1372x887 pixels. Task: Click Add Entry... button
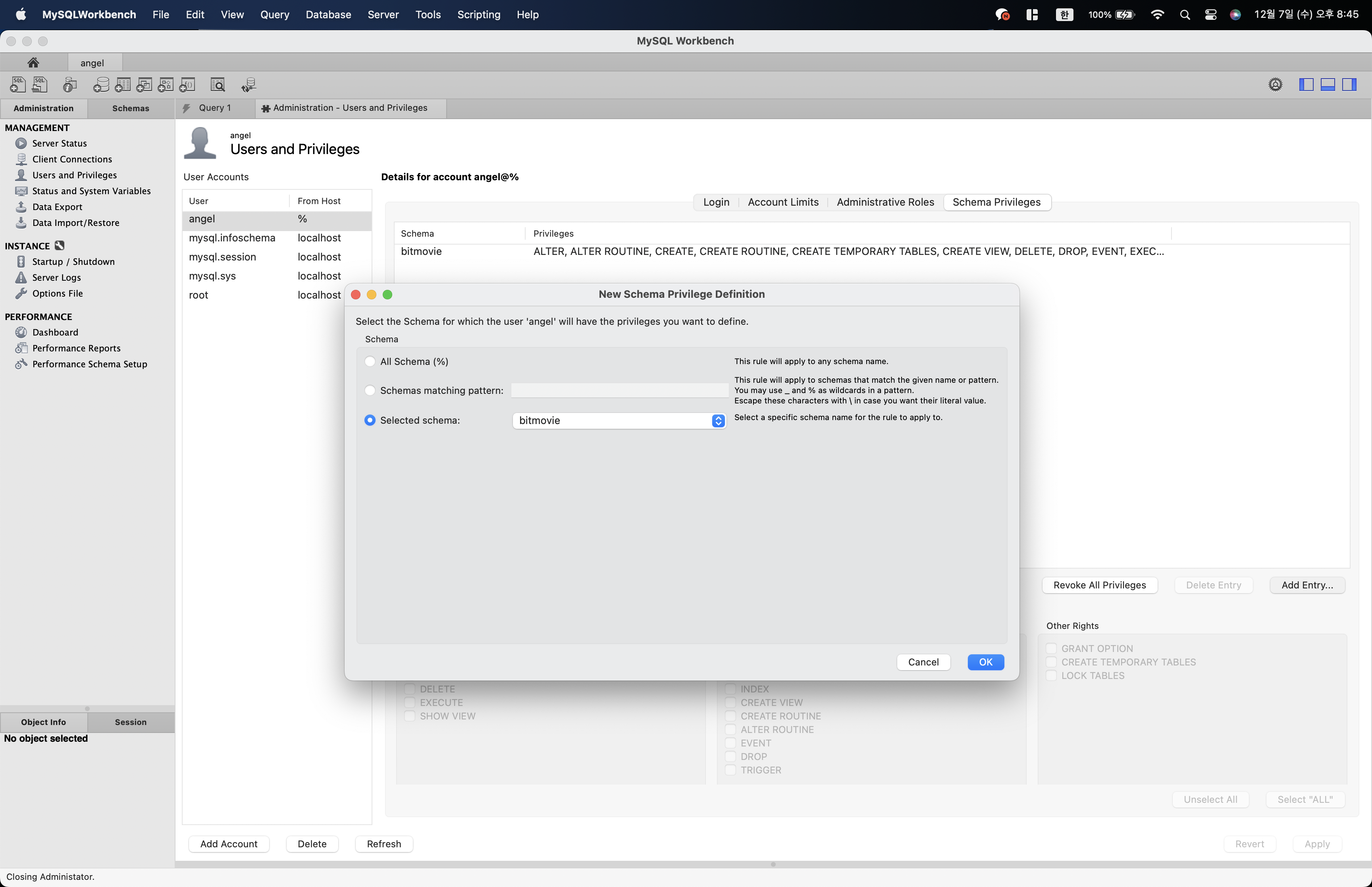tap(1307, 585)
